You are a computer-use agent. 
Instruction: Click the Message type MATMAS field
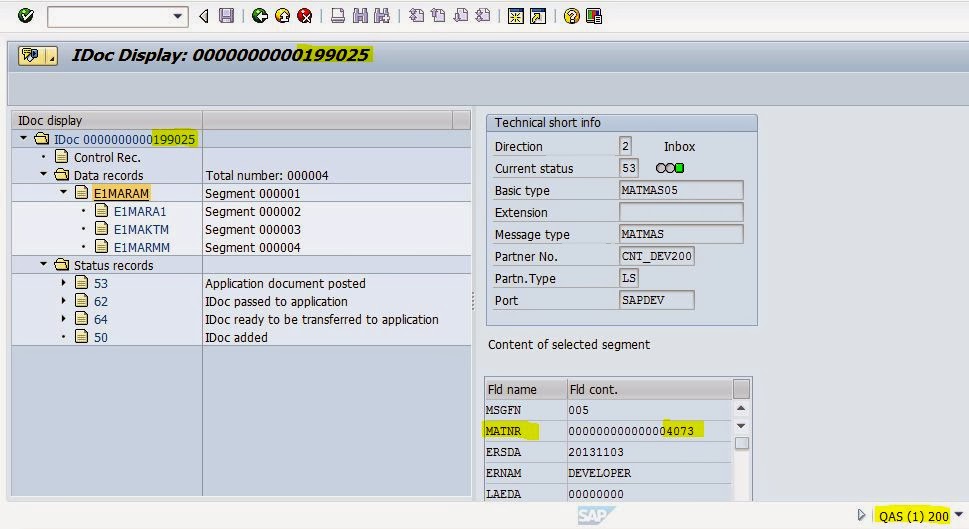681,234
